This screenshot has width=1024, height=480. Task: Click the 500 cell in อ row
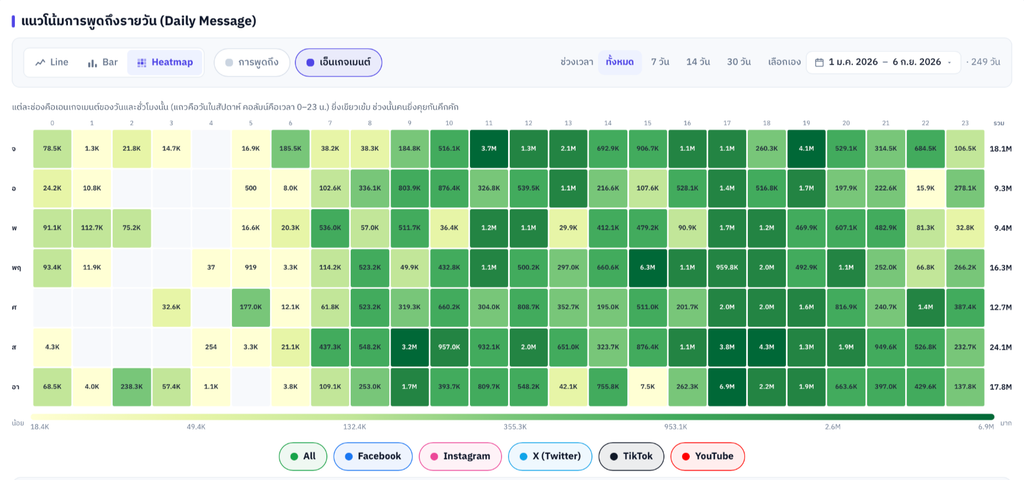pos(251,189)
